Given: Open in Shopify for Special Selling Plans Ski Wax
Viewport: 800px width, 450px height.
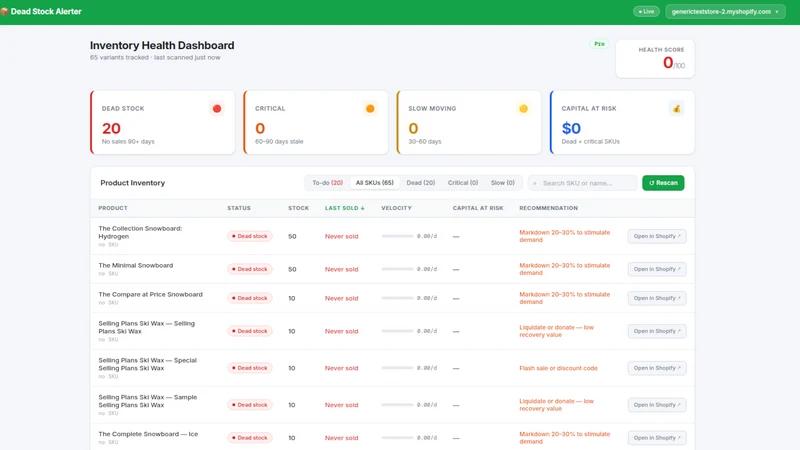Looking at the screenshot, I should coord(657,368).
